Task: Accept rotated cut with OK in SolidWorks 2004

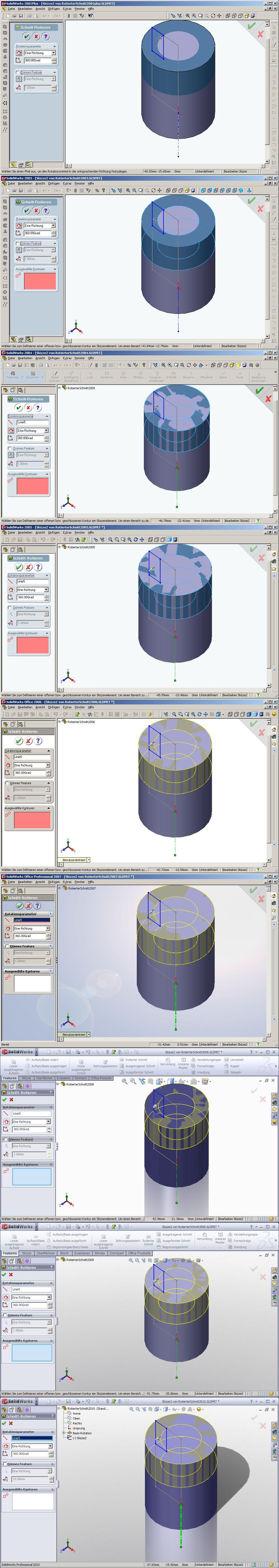Action: click(19, 407)
